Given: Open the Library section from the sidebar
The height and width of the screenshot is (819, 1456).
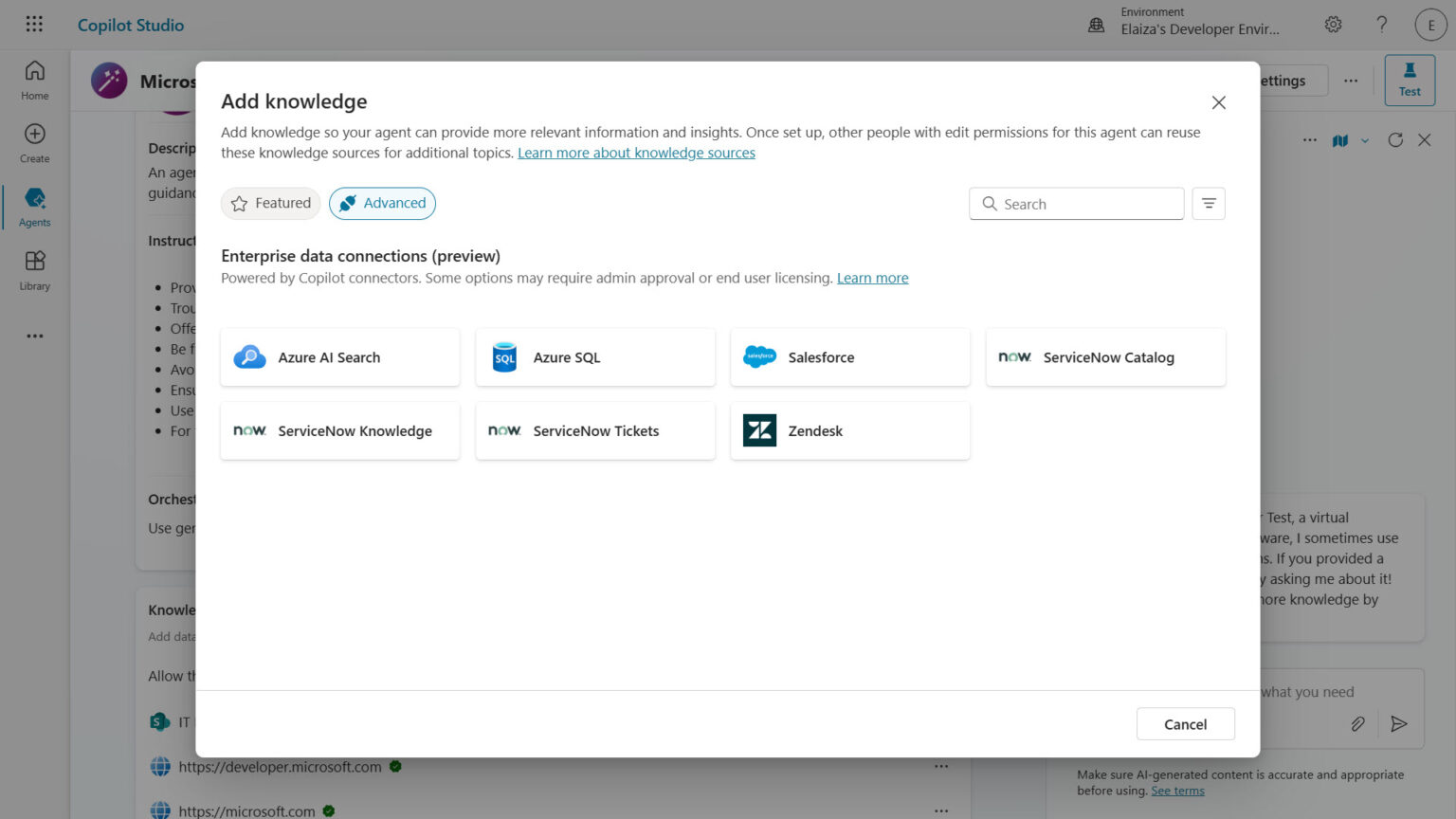Looking at the screenshot, I should (33, 267).
